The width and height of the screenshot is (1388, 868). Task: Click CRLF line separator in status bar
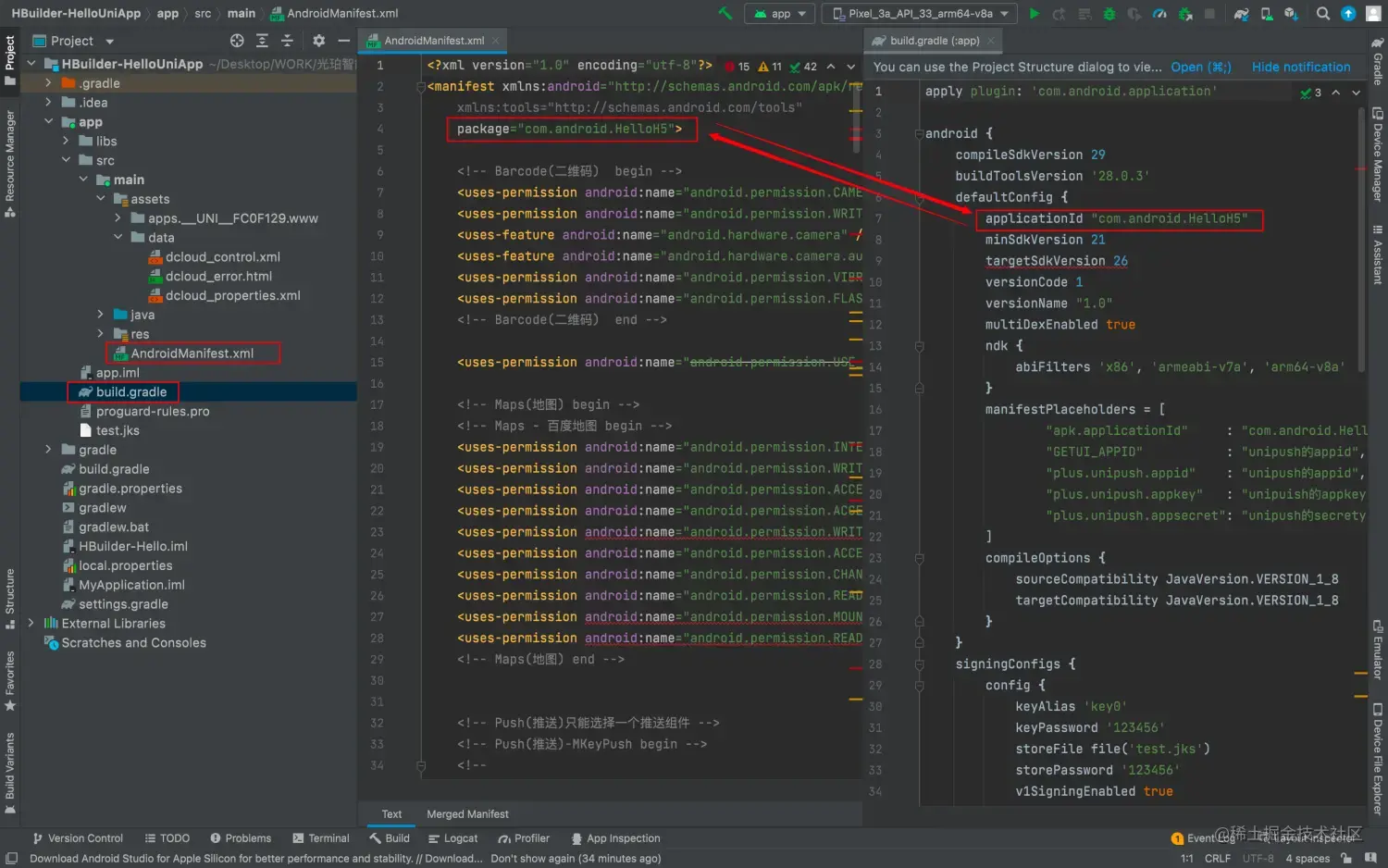1218,859
